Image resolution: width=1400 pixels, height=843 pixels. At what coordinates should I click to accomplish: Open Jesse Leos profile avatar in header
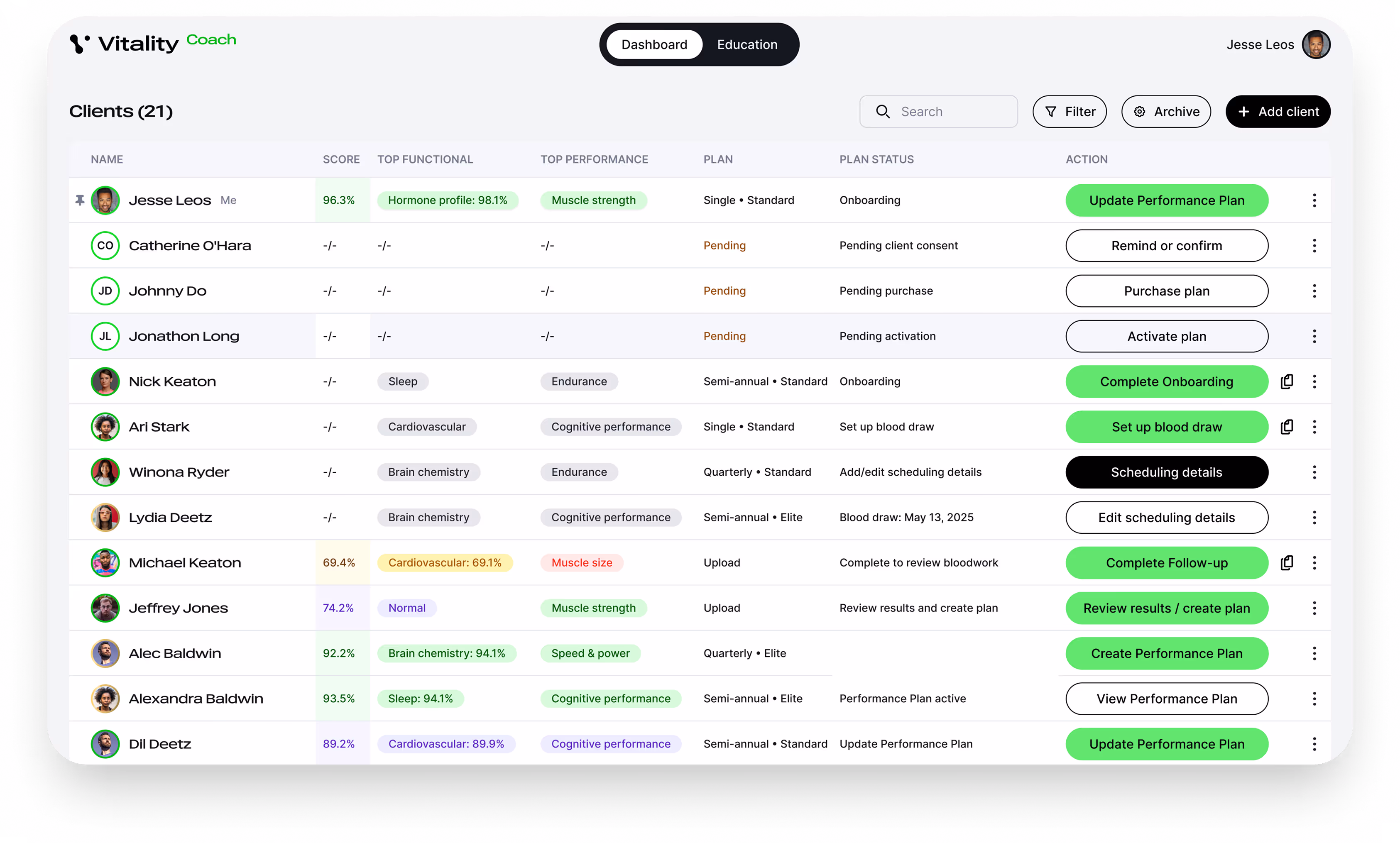(x=1316, y=44)
